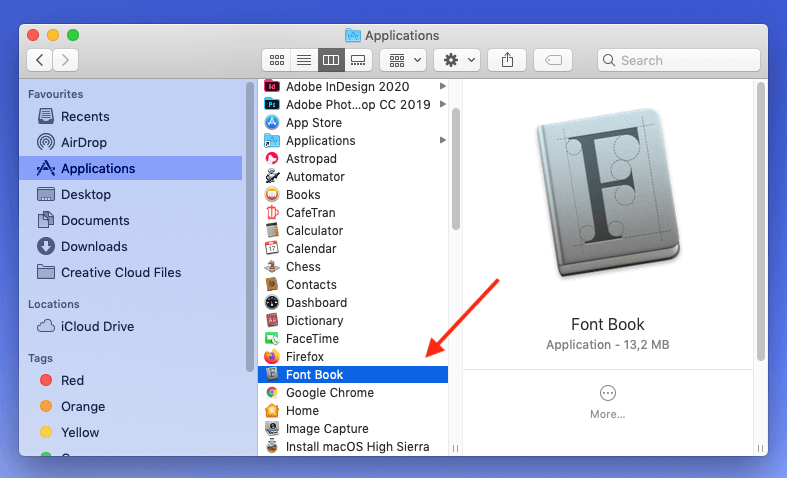This screenshot has height=478, width=787.
Task: Select gallery view in toolbar
Action: [x=357, y=60]
